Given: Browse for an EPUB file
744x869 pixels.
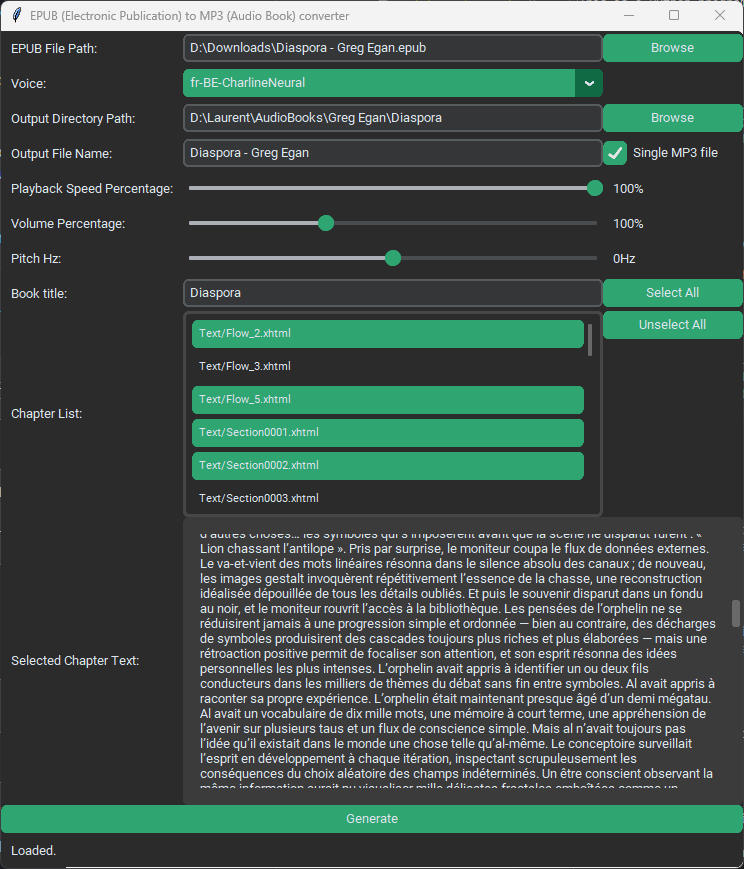Looking at the screenshot, I should click(x=672, y=47).
